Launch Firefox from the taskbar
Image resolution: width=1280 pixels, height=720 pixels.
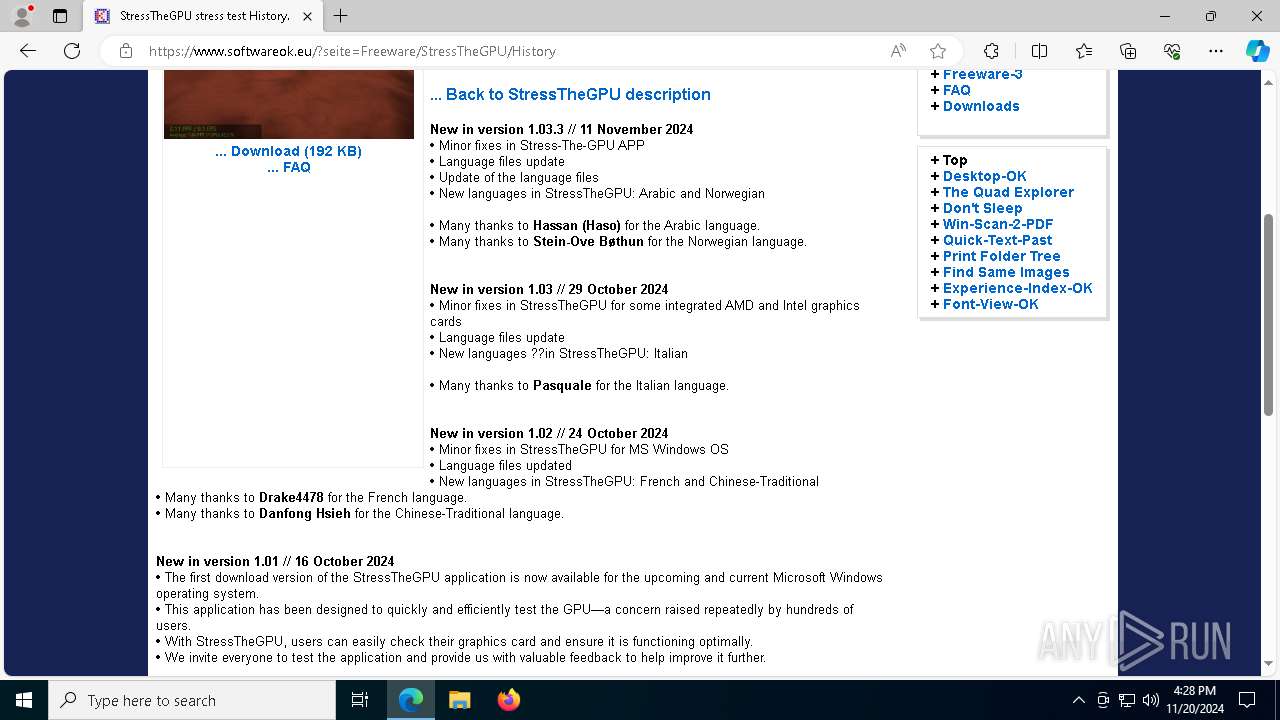508,700
